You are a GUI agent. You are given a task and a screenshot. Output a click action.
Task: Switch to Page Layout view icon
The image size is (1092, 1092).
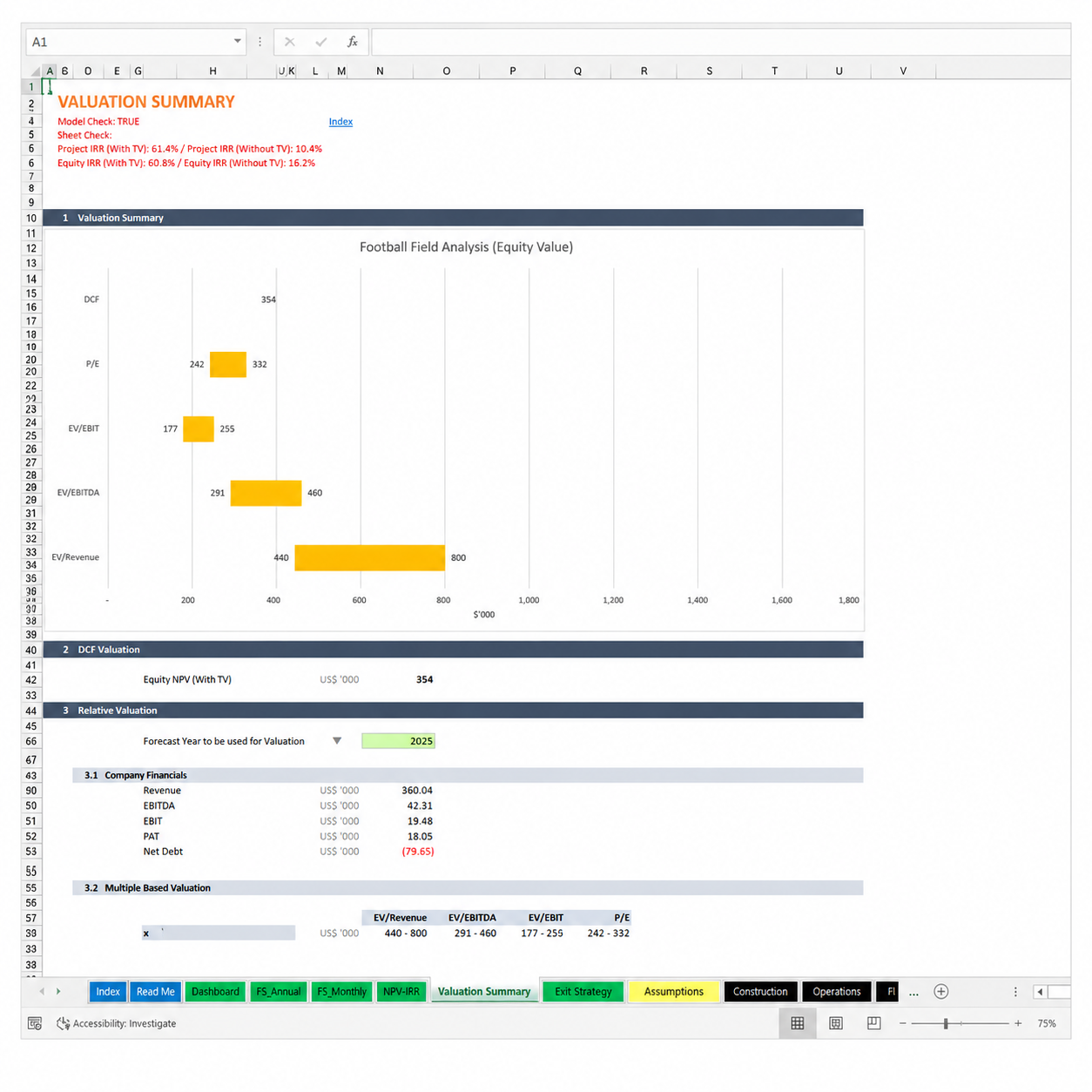click(836, 1023)
